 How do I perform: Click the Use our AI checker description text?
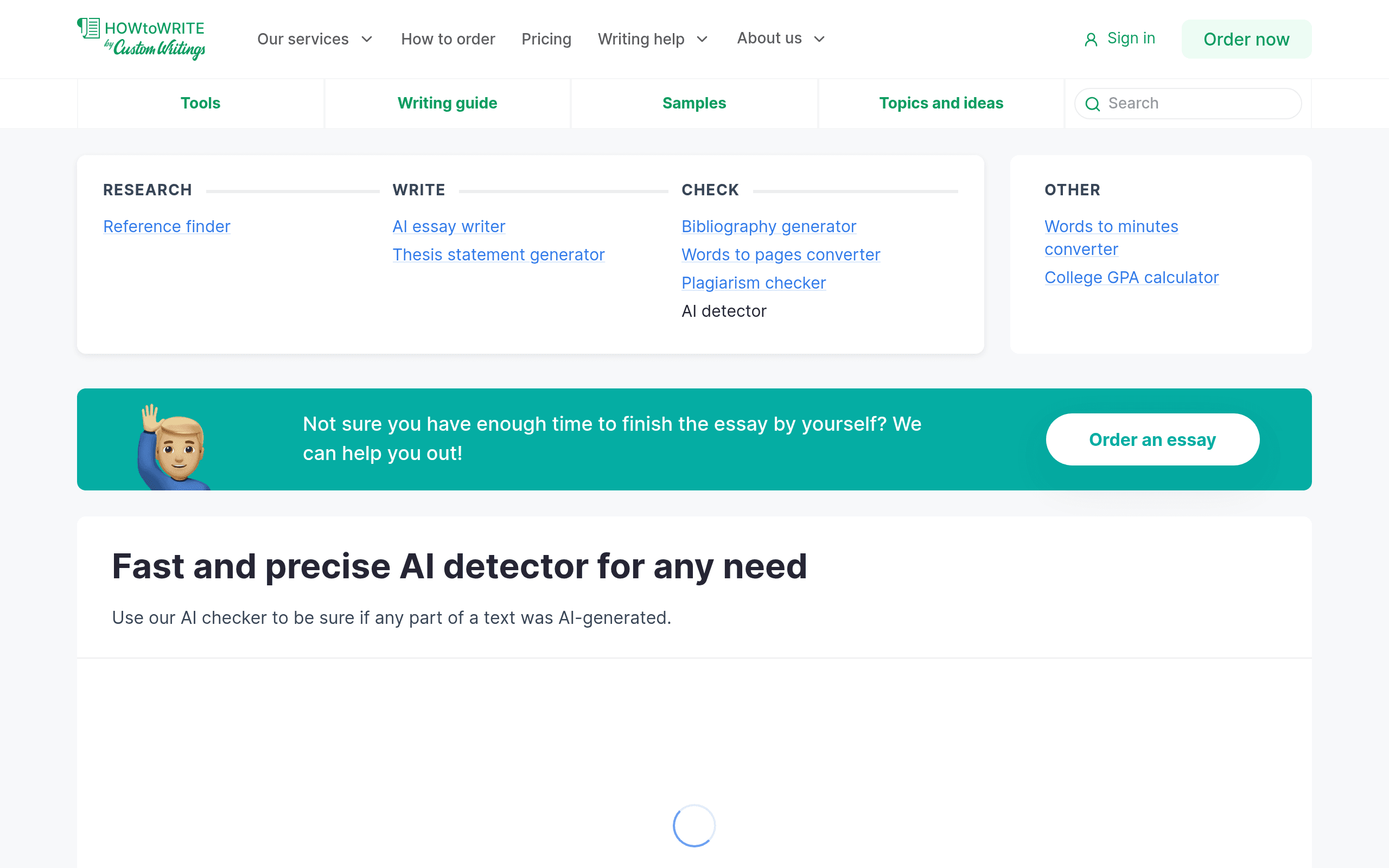pyautogui.click(x=391, y=618)
